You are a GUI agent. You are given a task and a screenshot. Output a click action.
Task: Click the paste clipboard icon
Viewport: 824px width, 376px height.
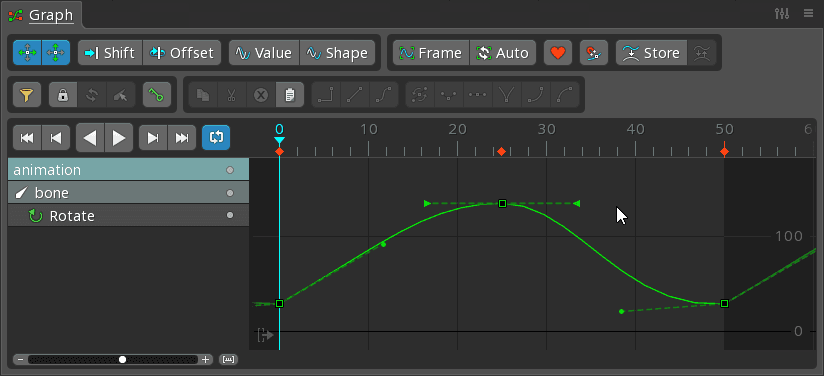[289, 95]
